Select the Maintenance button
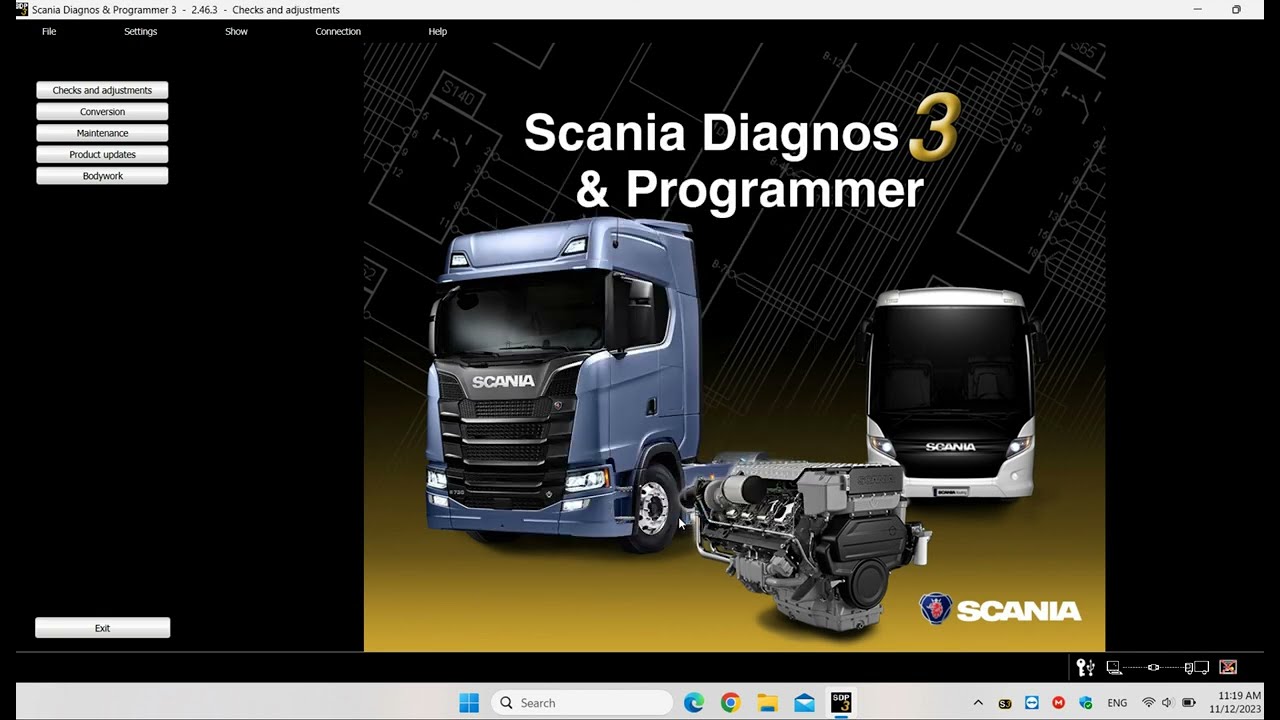This screenshot has width=1280, height=720. point(102,133)
